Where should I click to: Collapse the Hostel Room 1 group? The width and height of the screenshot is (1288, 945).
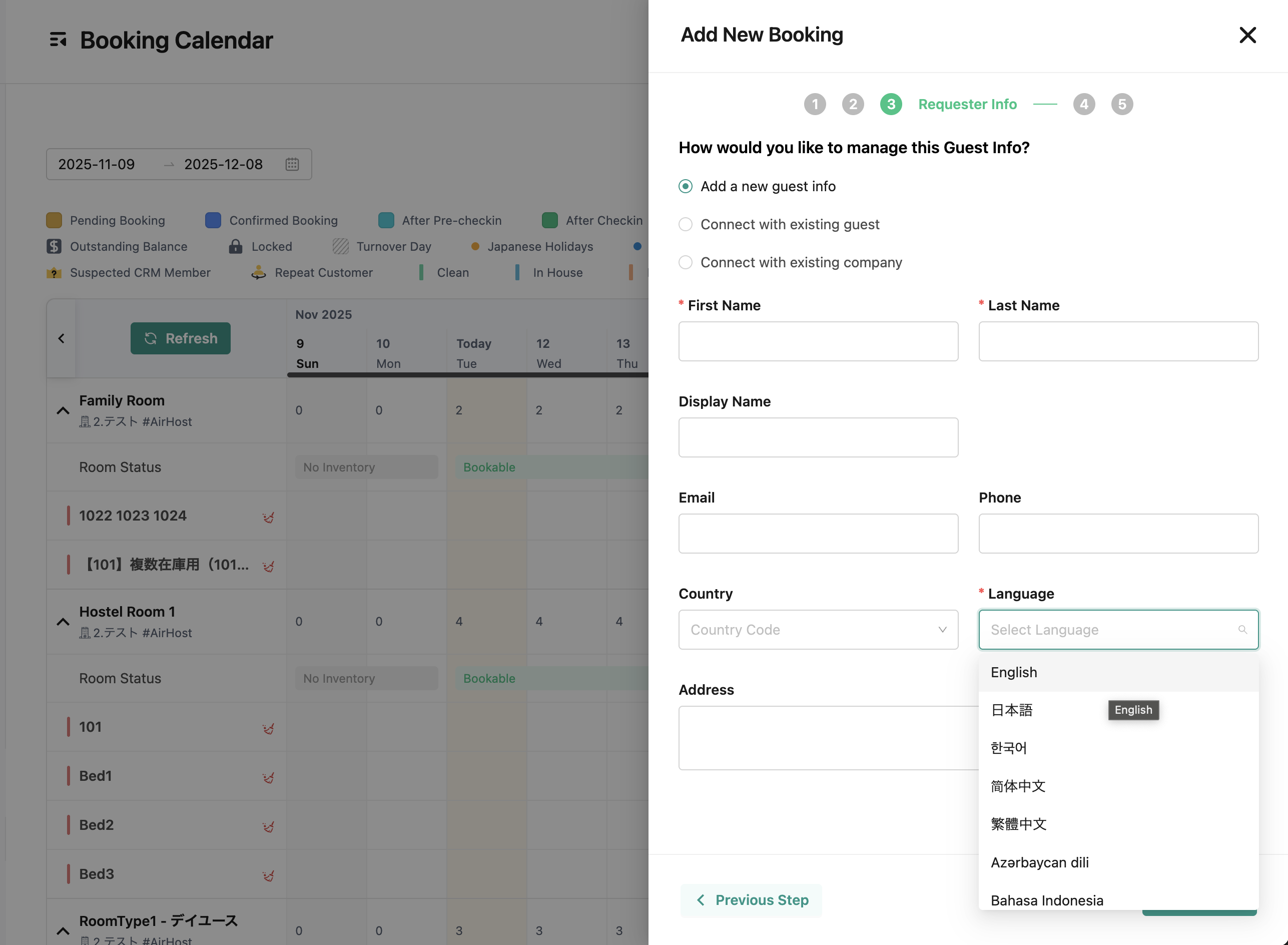63,622
